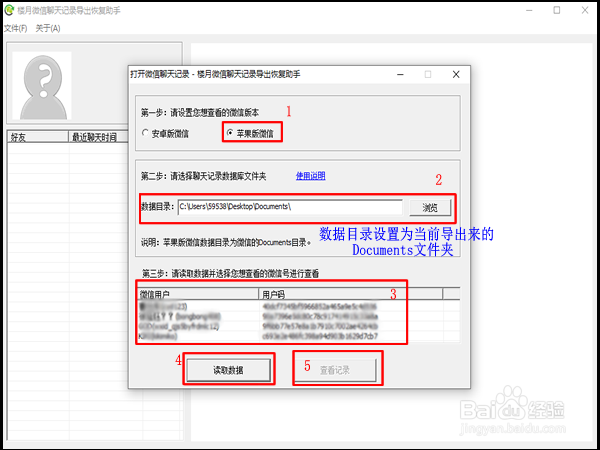
Task: Click the placeholder avatar picture
Action: click(x=42, y=85)
